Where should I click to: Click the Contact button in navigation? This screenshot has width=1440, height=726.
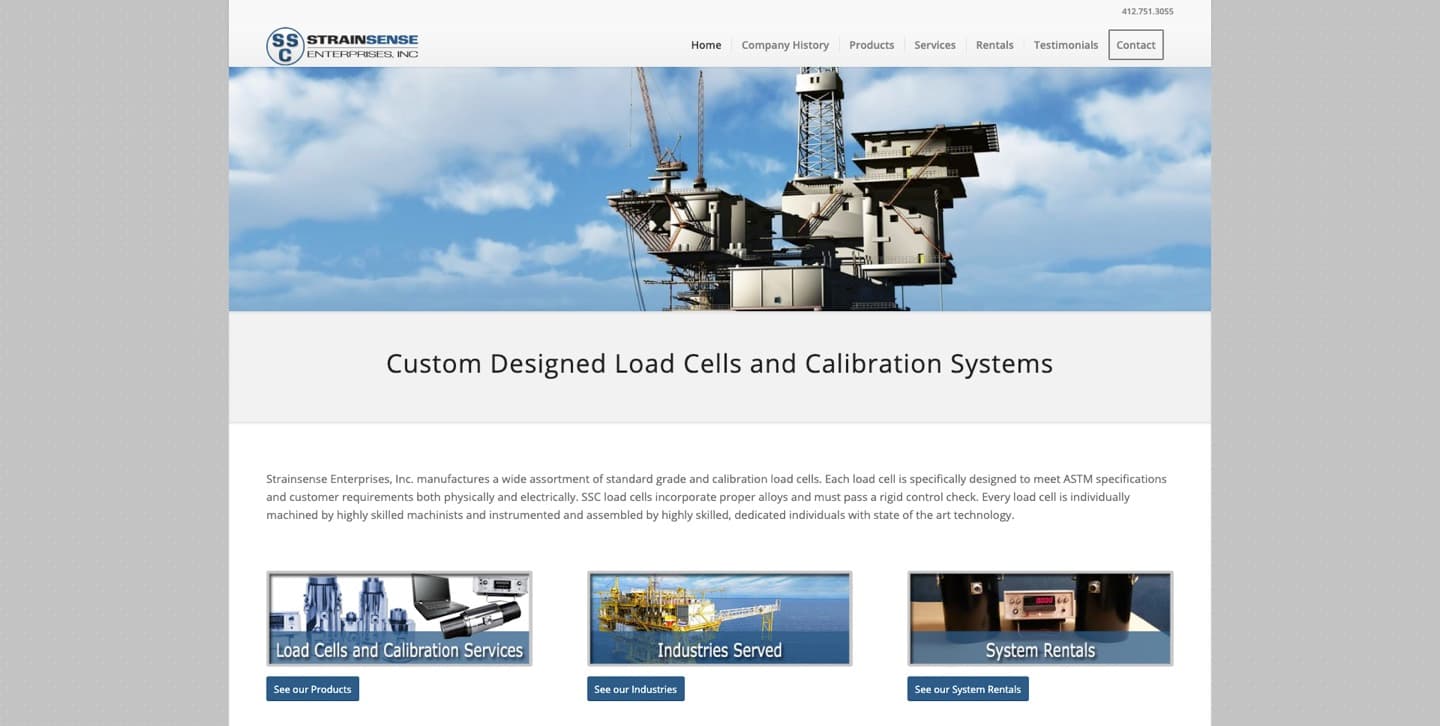pos(1136,45)
